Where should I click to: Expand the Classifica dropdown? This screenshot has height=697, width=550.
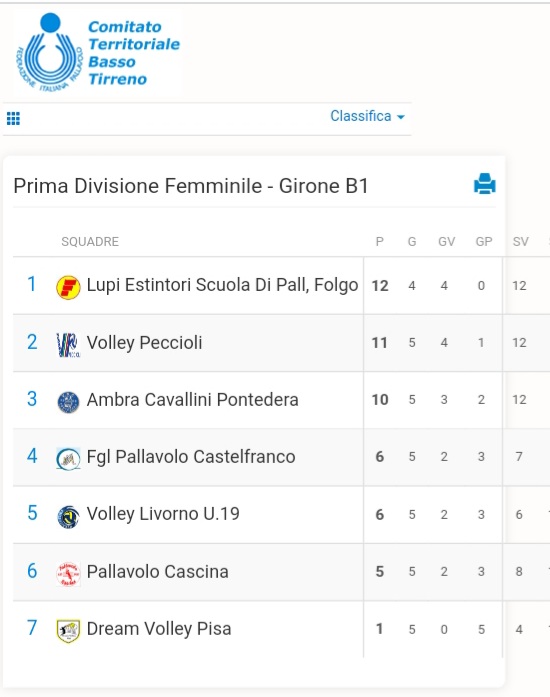(367, 116)
